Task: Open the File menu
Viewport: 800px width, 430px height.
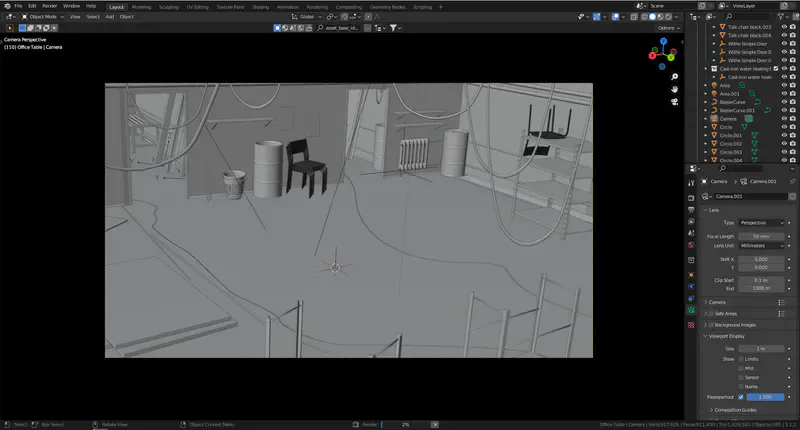Action: pos(18,6)
